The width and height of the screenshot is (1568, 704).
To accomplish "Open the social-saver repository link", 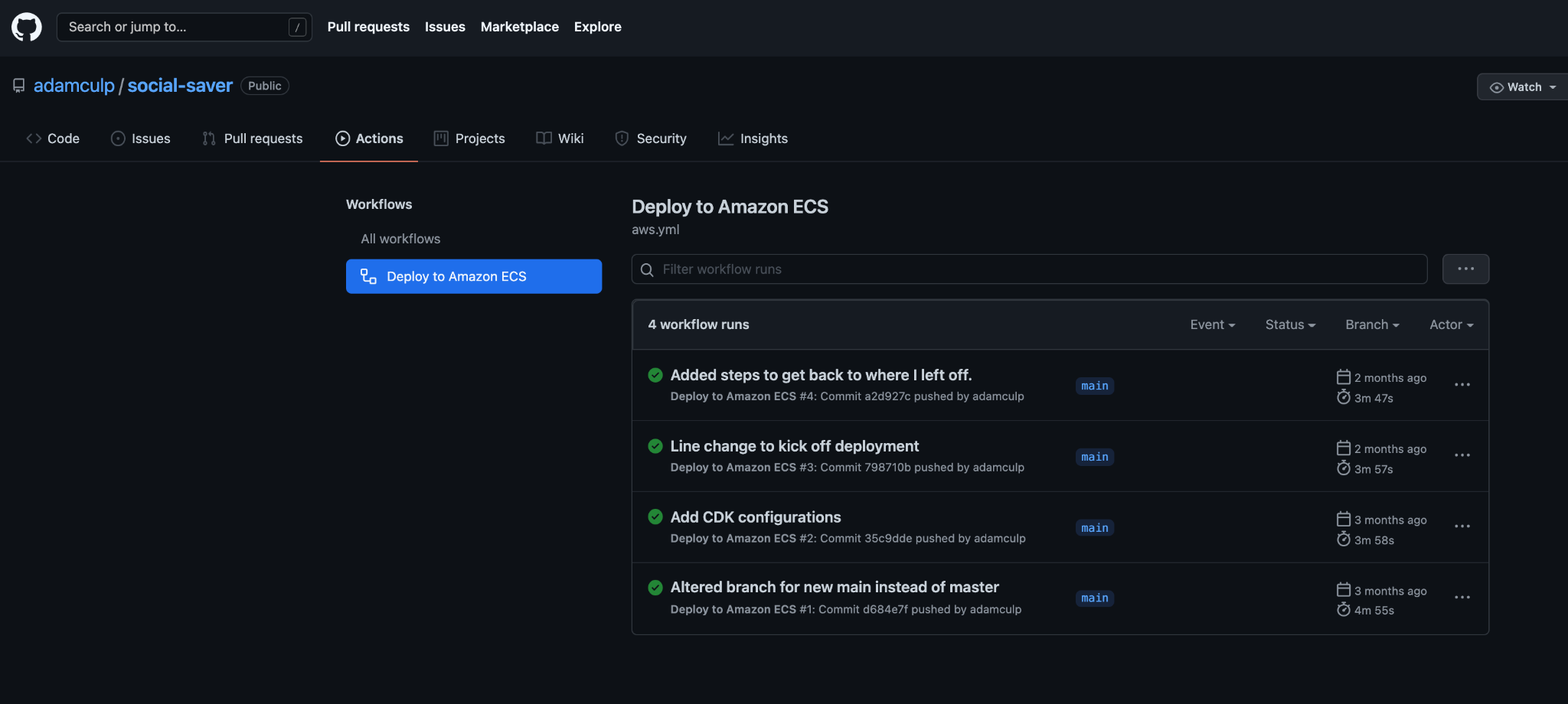I will pos(180,86).
